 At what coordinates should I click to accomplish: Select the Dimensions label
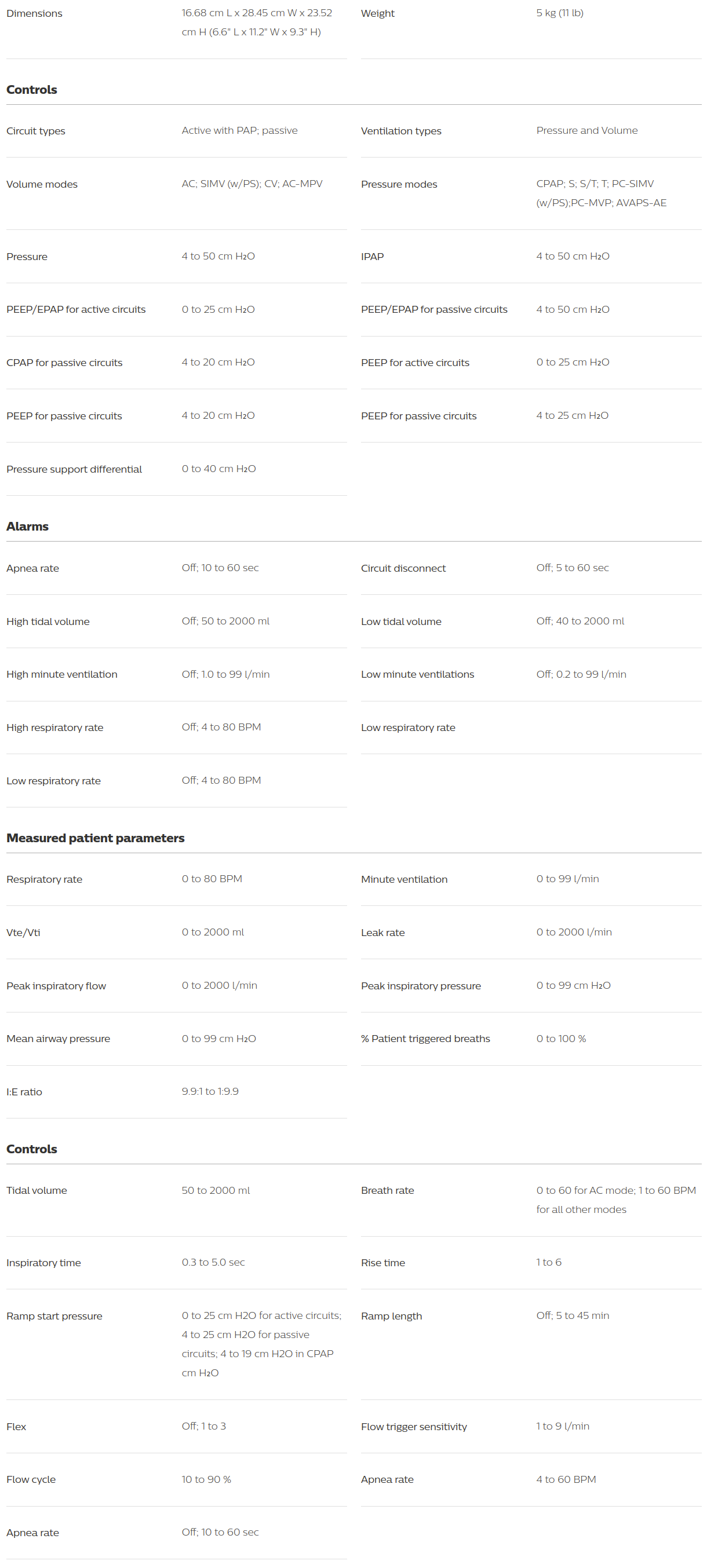[34, 13]
